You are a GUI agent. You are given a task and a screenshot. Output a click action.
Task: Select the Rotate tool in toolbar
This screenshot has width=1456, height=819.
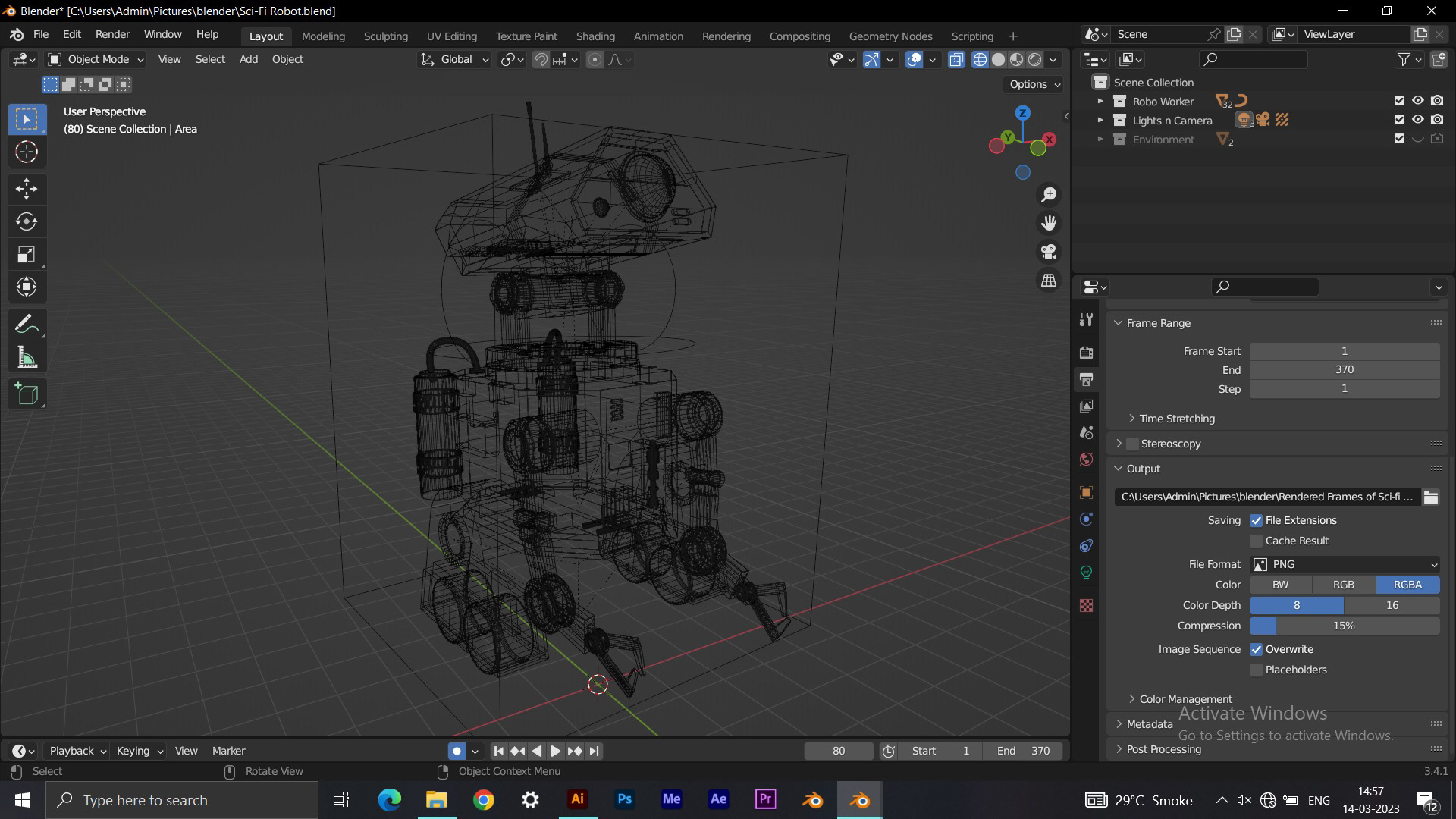(x=27, y=221)
